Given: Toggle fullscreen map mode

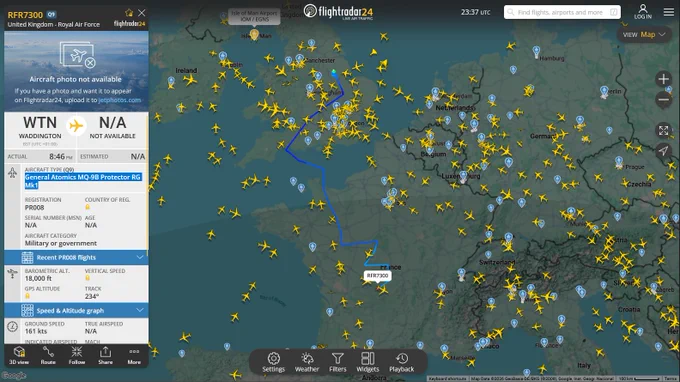Looking at the screenshot, I should click(663, 130).
